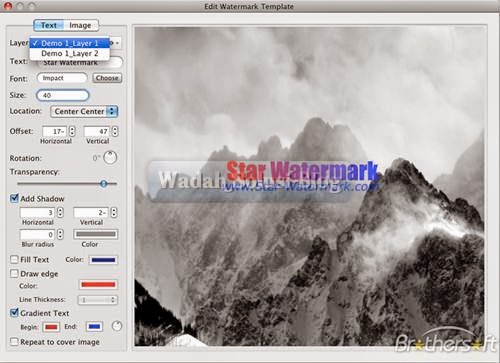Select Demo 1_Layer 2 in dropdown list
Screen dimensions: 500x363
tap(70, 54)
